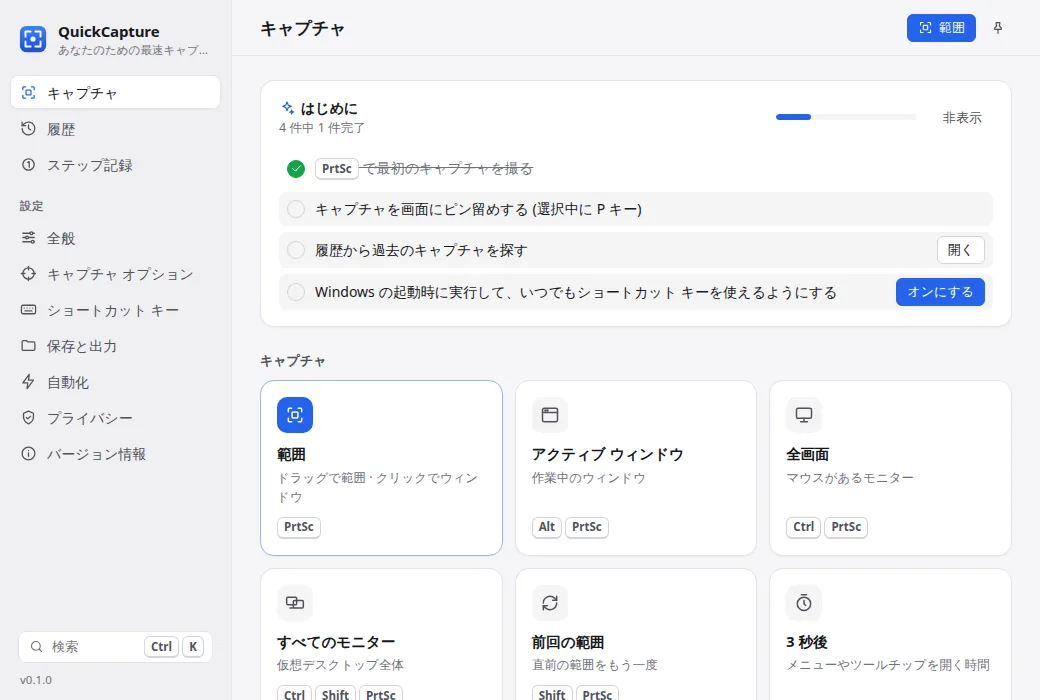Open キャプチャ in the sidebar
This screenshot has width=1040, height=700.
coord(115,92)
